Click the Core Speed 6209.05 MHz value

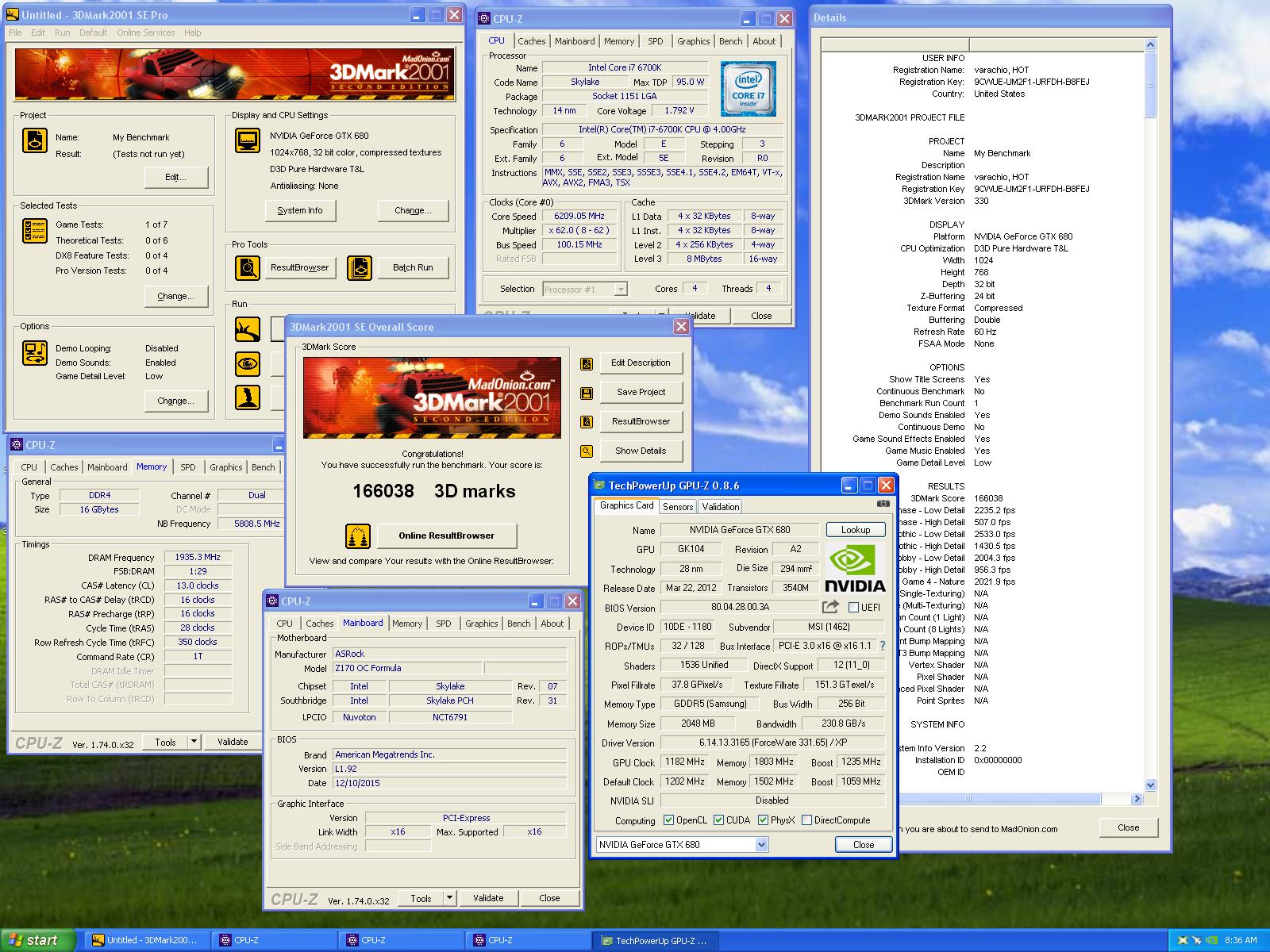pos(579,217)
